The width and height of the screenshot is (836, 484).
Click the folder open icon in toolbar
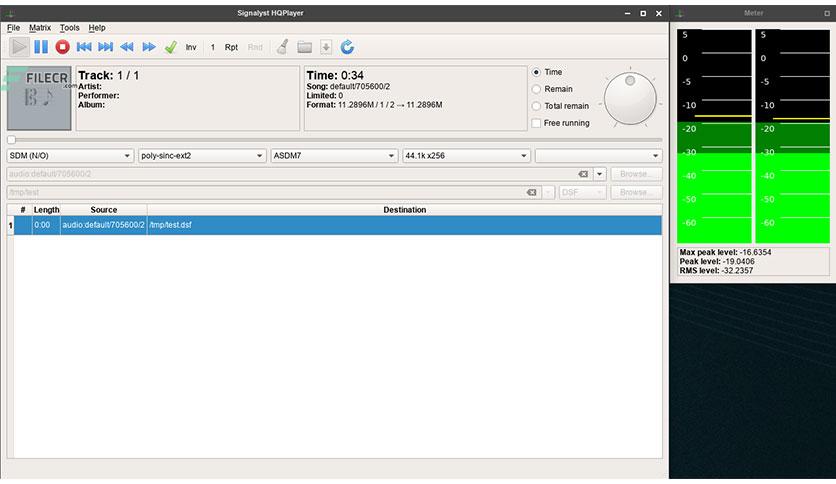click(304, 47)
